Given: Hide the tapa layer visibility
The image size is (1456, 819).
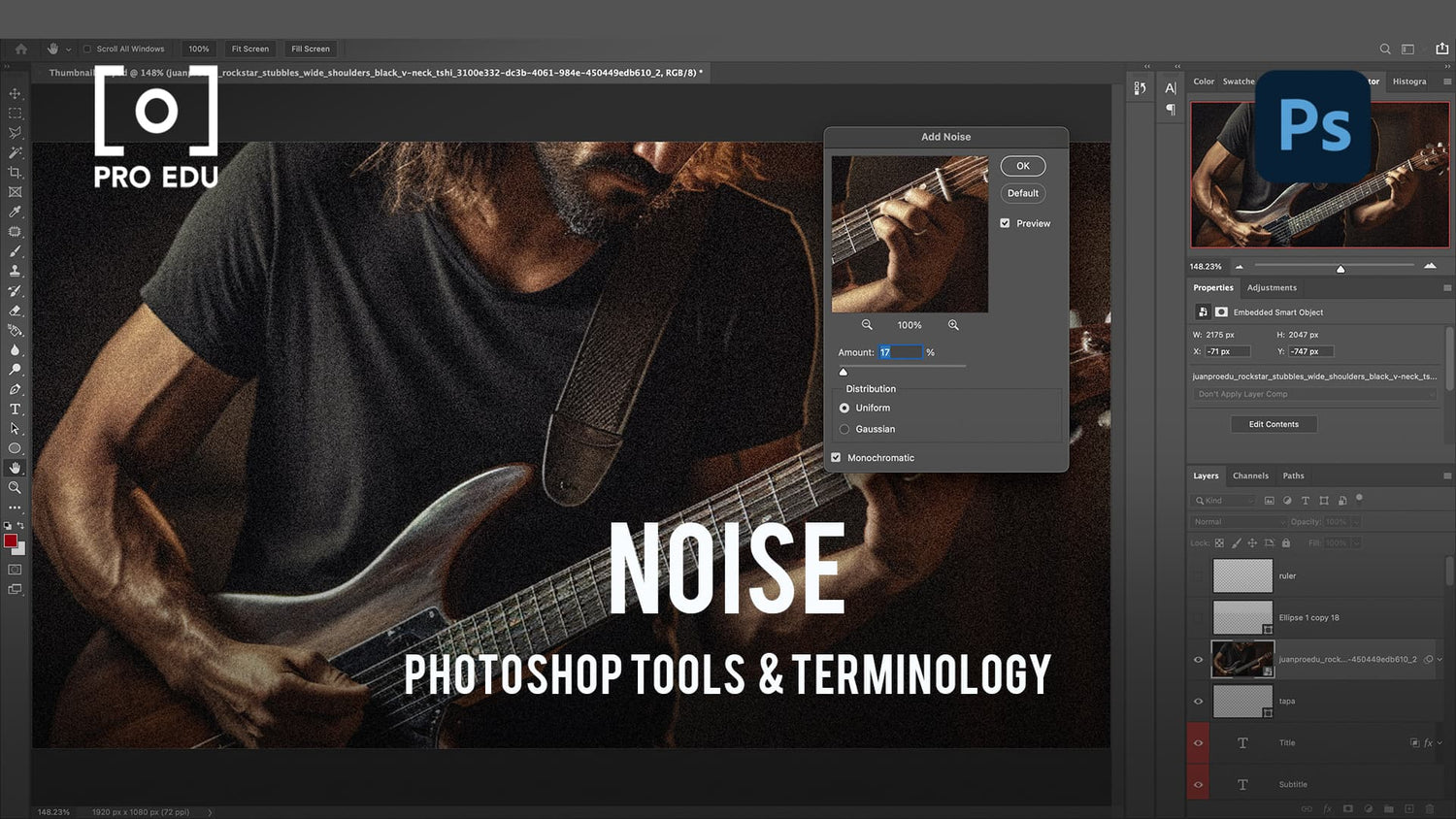Looking at the screenshot, I should tap(1198, 701).
